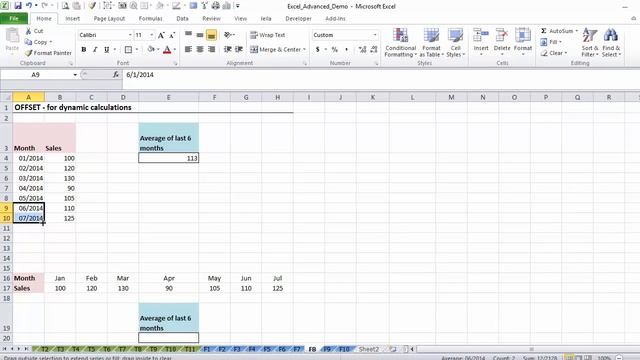
Task: Select sheet tab F9
Action: pyautogui.click(x=327, y=349)
